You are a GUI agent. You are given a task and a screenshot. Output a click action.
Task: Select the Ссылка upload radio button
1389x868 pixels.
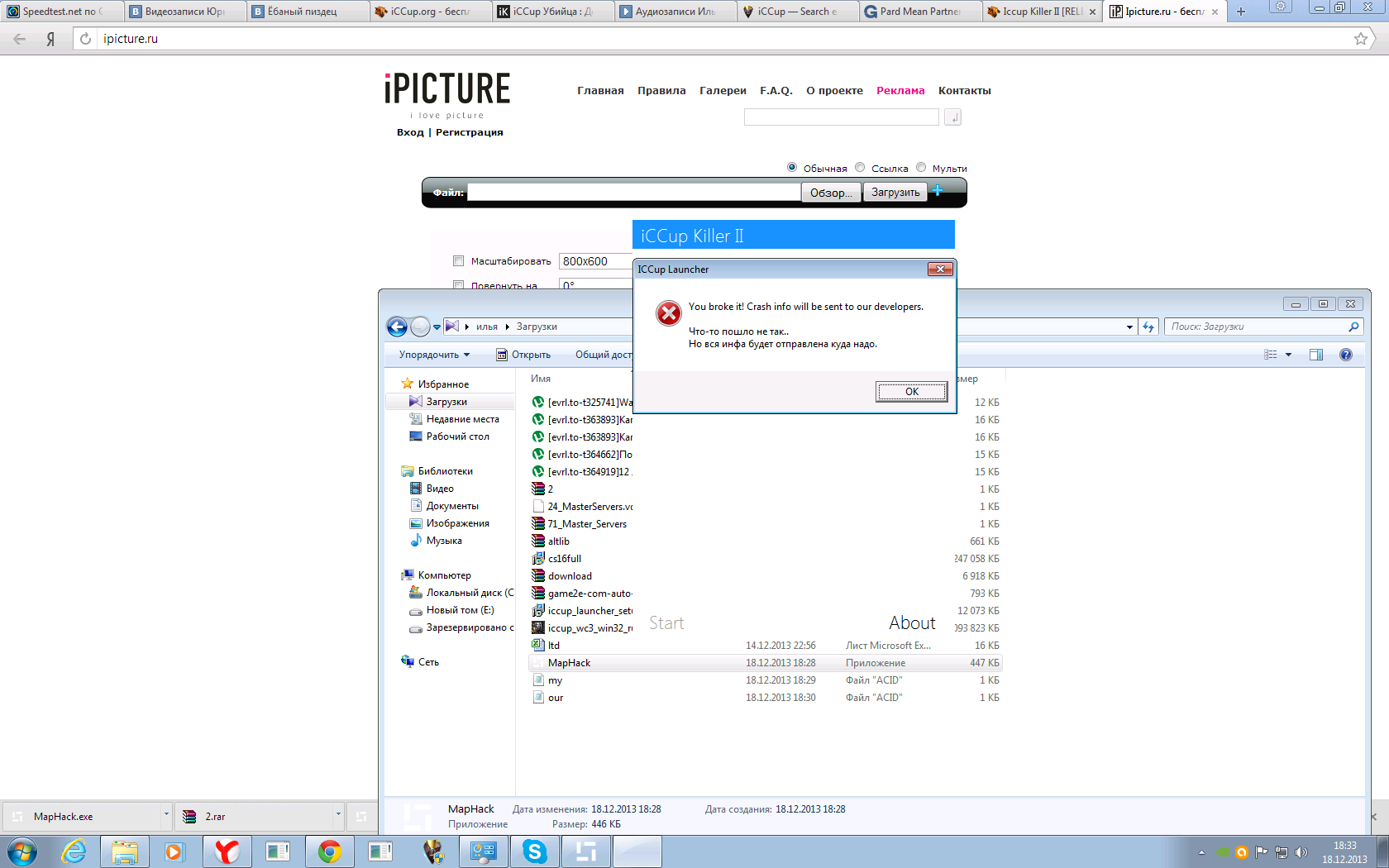pyautogui.click(x=860, y=167)
